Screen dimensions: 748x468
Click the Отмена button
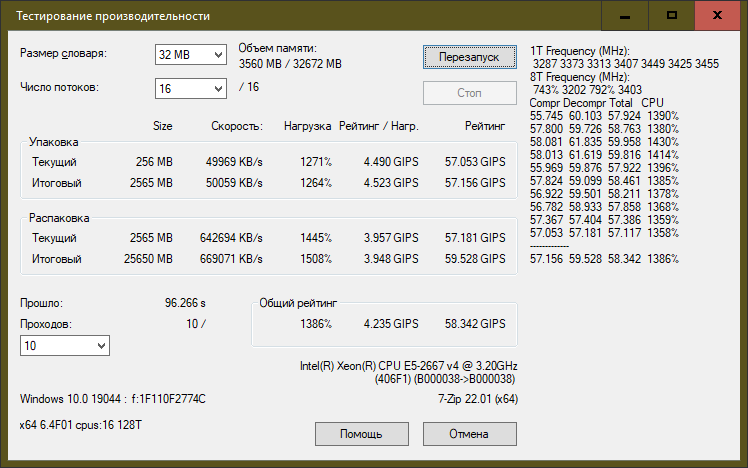tap(469, 434)
